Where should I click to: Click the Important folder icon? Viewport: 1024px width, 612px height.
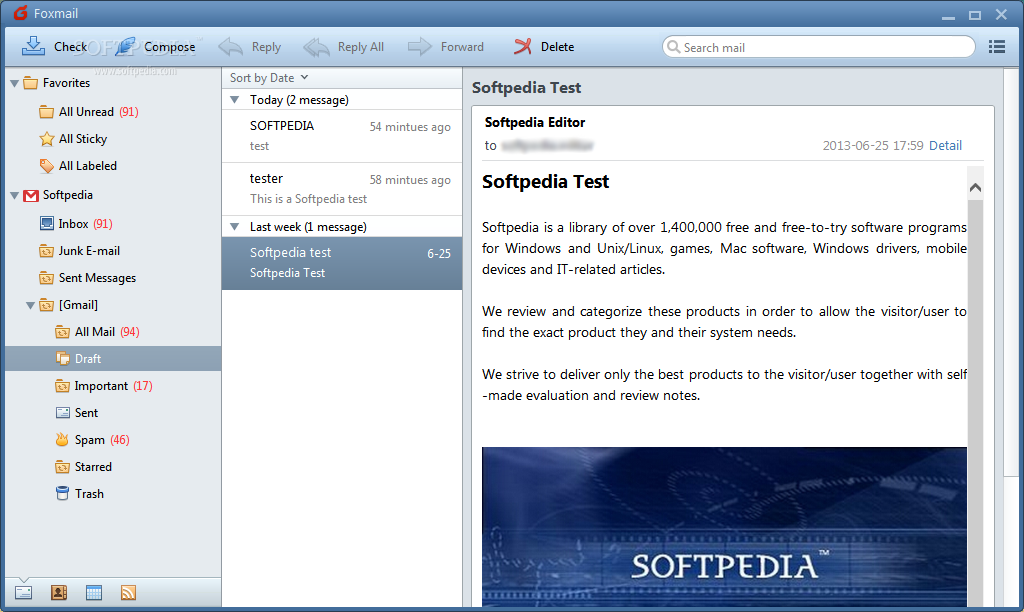point(62,386)
